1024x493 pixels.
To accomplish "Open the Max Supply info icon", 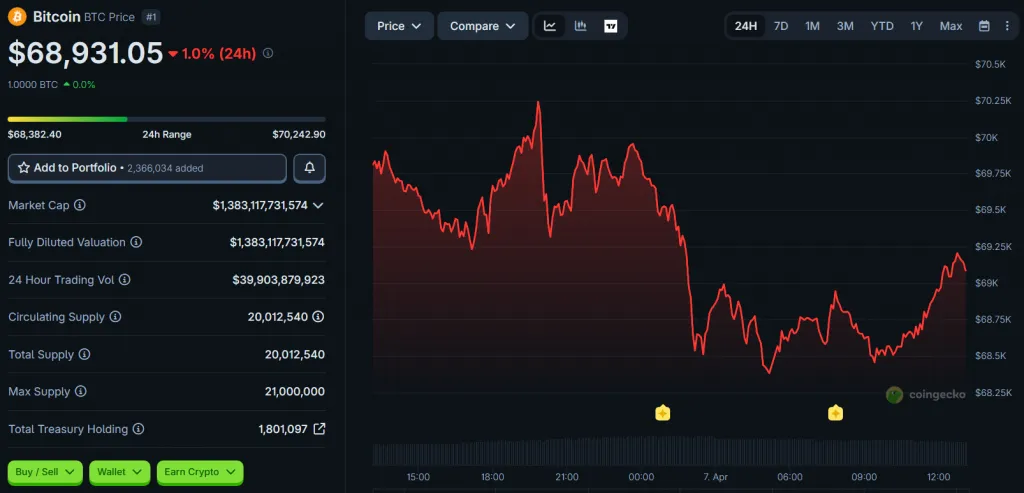I will [80, 392].
